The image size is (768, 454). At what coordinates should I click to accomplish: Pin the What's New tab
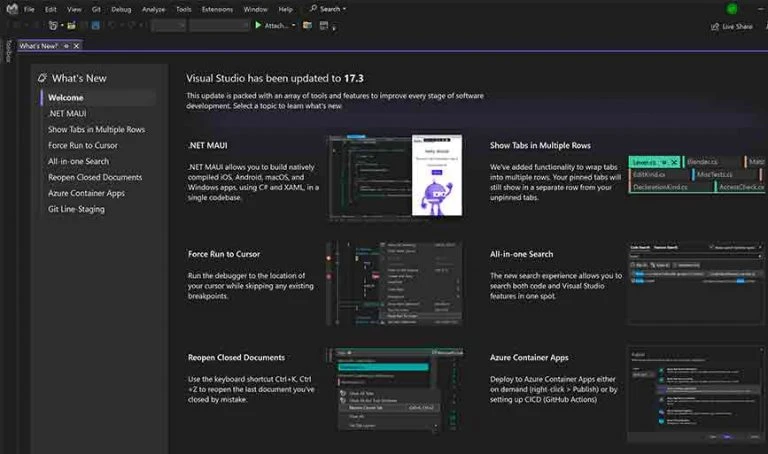coord(66,46)
